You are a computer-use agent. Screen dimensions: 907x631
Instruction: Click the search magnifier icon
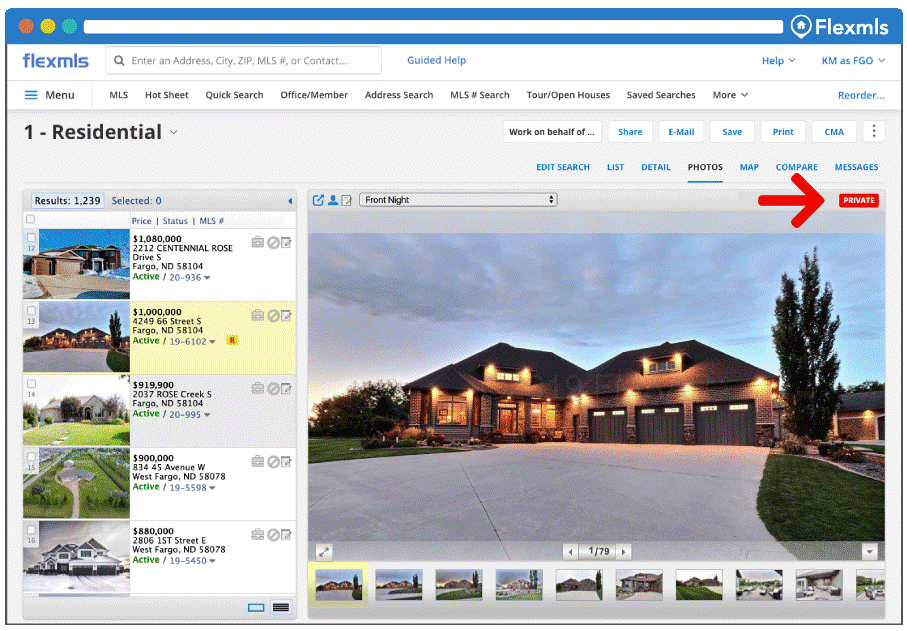[x=119, y=61]
